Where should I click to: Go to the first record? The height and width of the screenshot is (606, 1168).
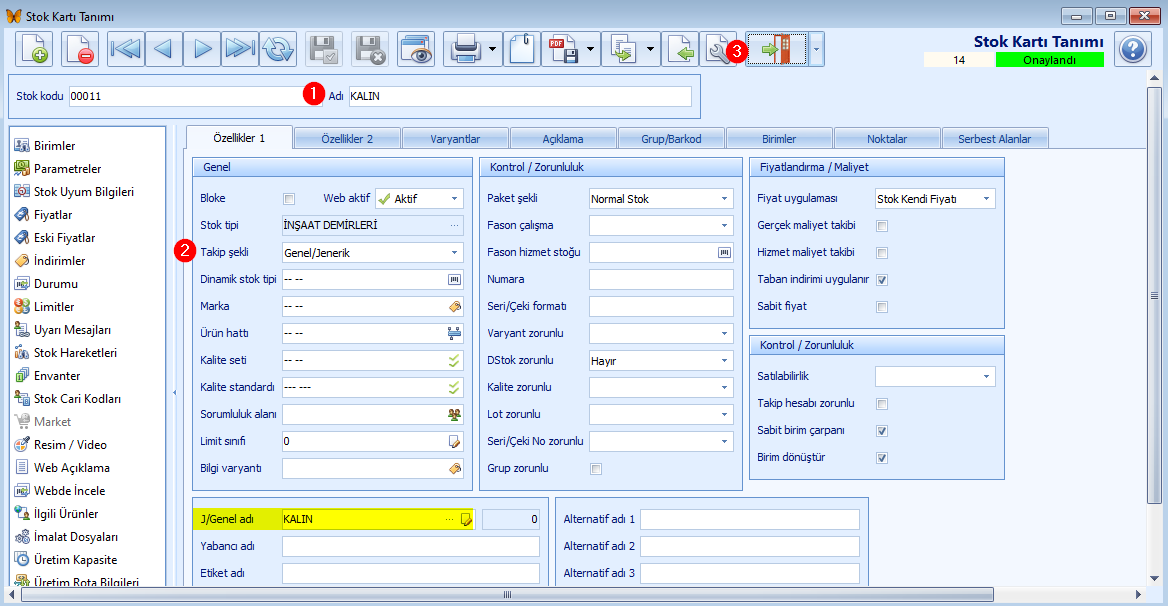[x=126, y=49]
